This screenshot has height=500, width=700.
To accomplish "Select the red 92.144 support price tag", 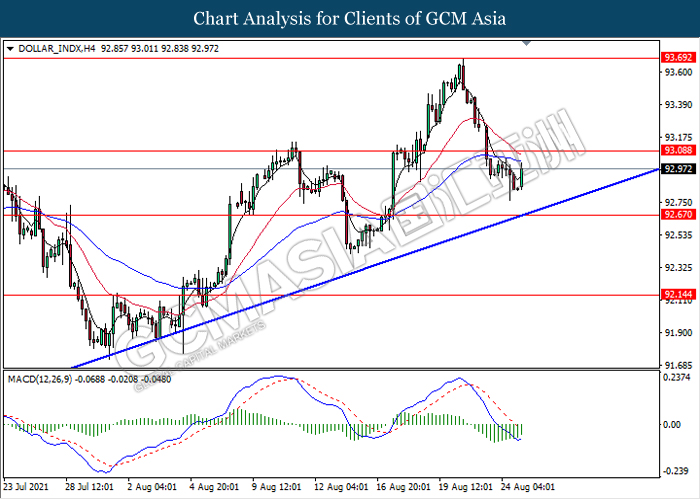I will click(676, 295).
